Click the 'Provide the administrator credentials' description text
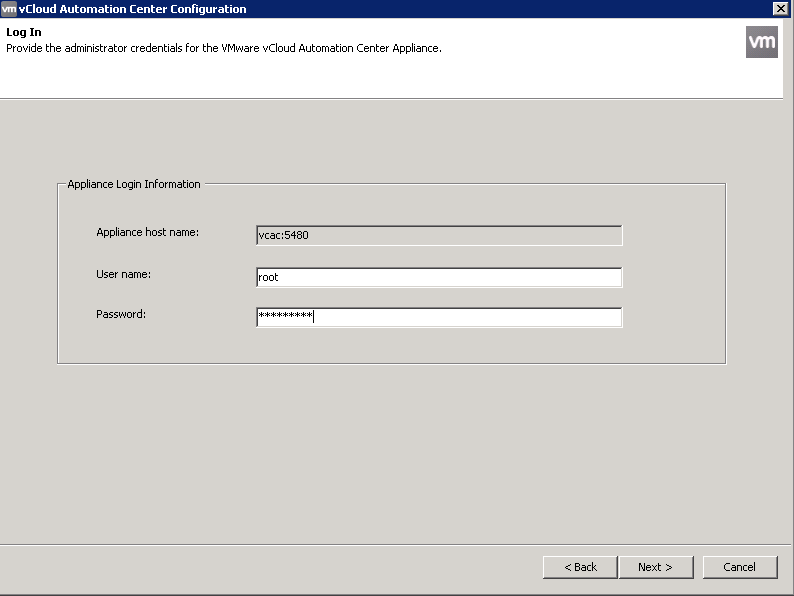The image size is (794, 596). (224, 48)
